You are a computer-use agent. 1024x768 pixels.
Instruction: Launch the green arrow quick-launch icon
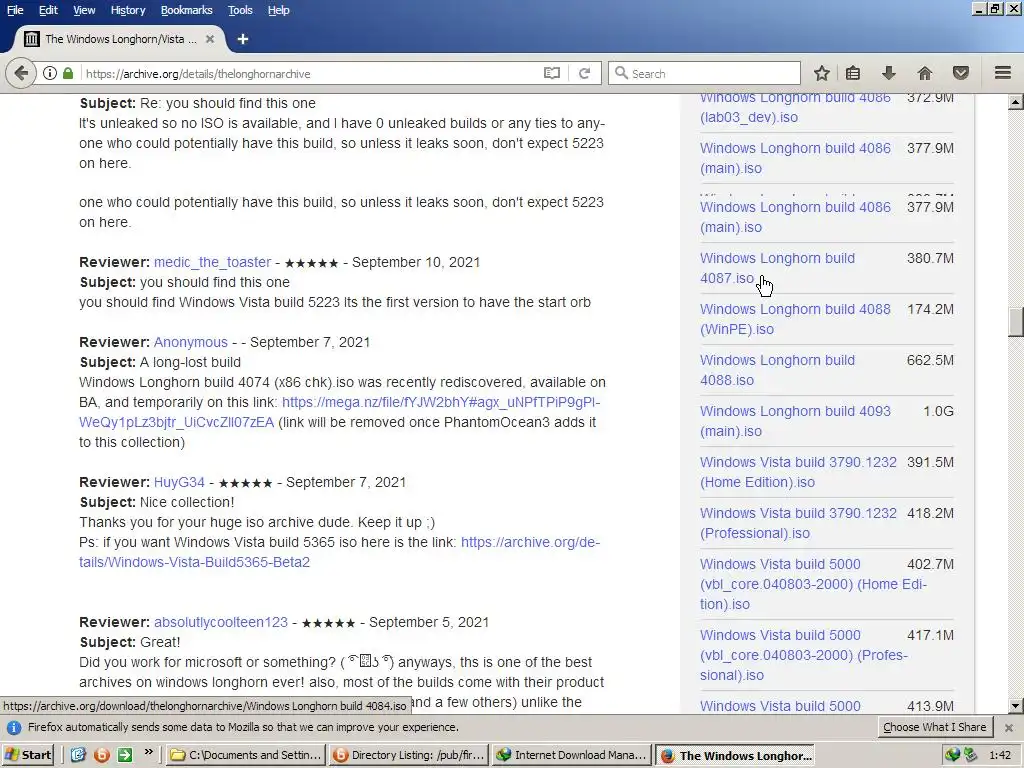pyautogui.click(x=125, y=755)
